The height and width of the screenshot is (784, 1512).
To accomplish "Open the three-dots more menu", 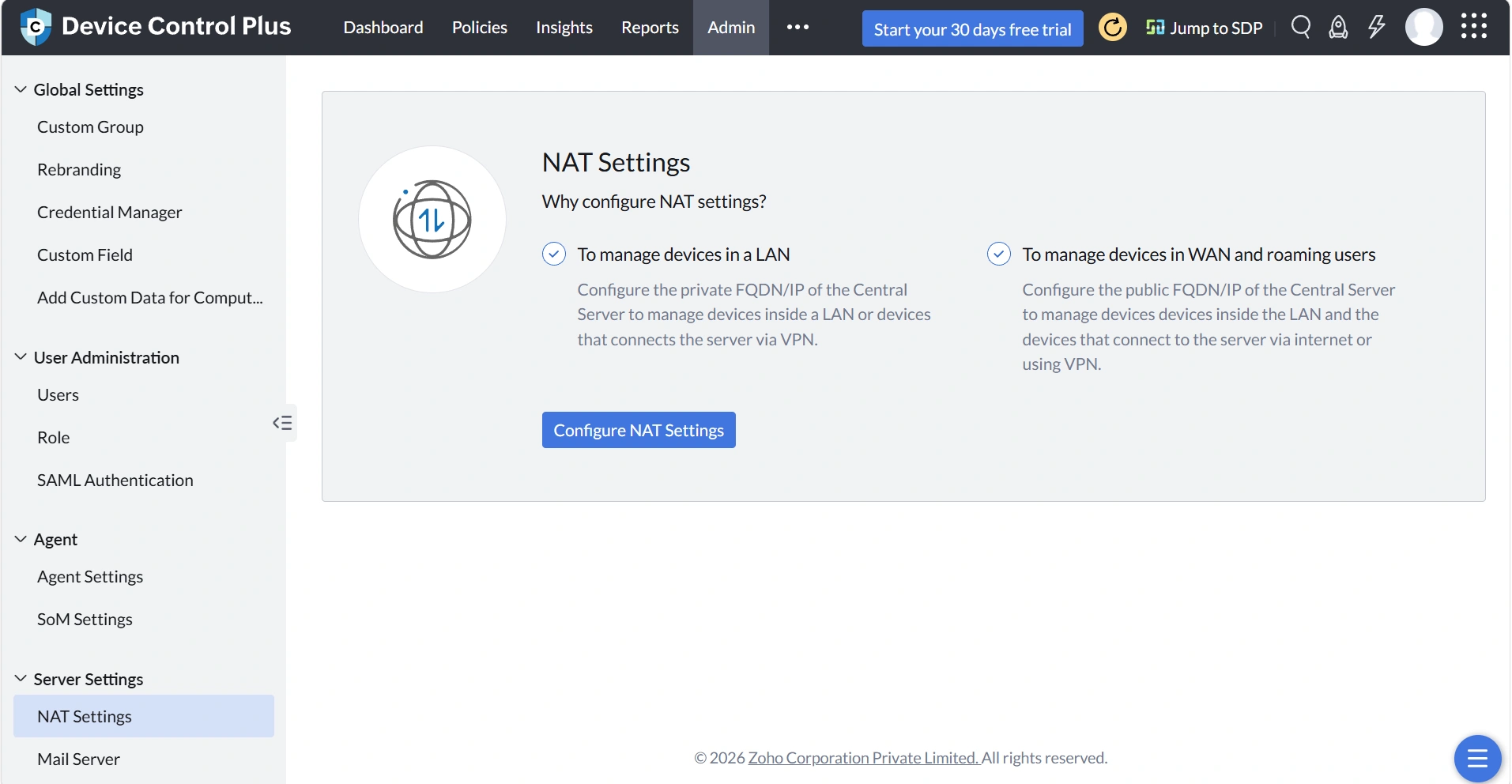I will [x=797, y=27].
